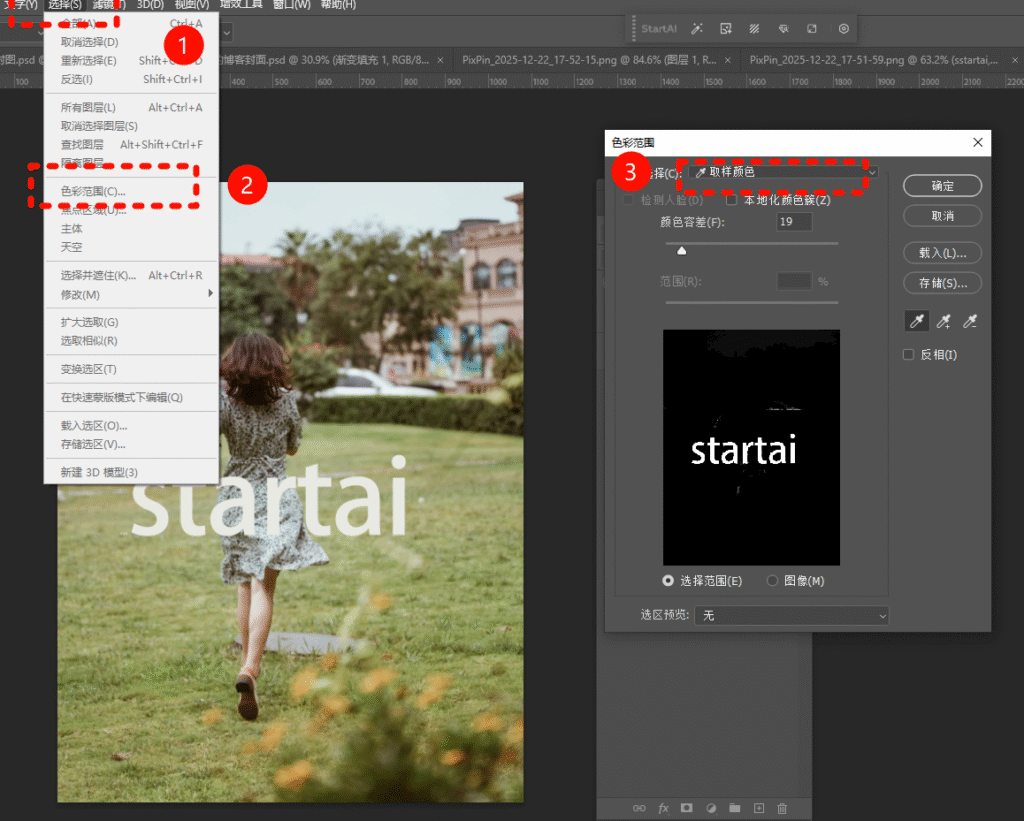The width and height of the screenshot is (1024, 821).
Task: Click the 载入 load button
Action: click(x=941, y=252)
